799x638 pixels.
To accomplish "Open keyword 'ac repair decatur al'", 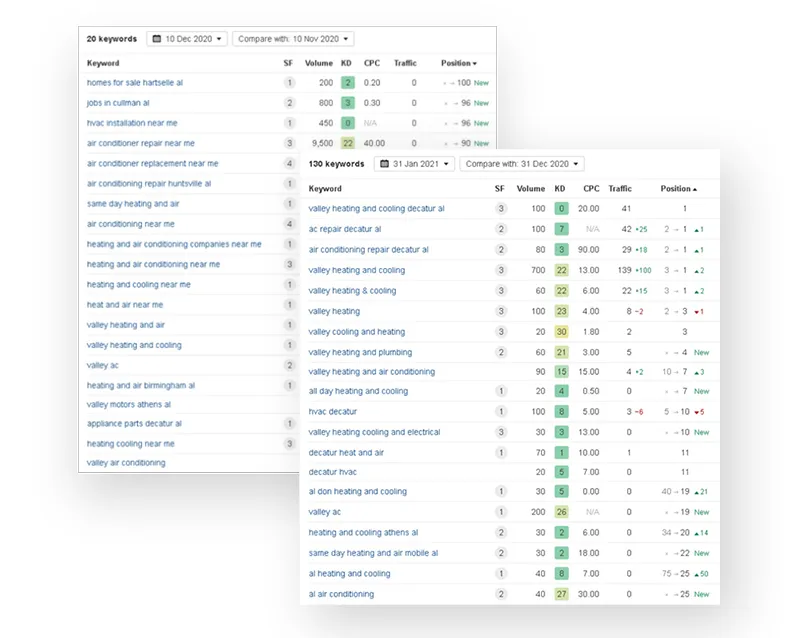I will 345,229.
